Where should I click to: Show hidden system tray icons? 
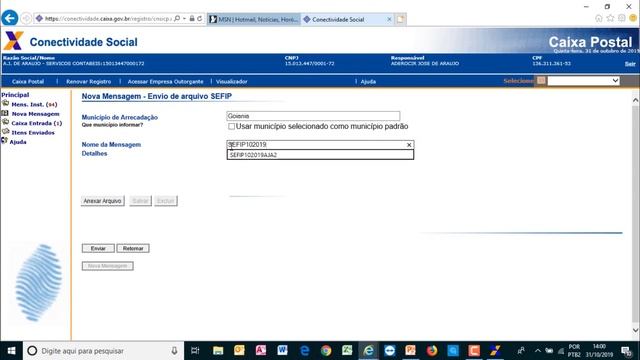coord(538,351)
